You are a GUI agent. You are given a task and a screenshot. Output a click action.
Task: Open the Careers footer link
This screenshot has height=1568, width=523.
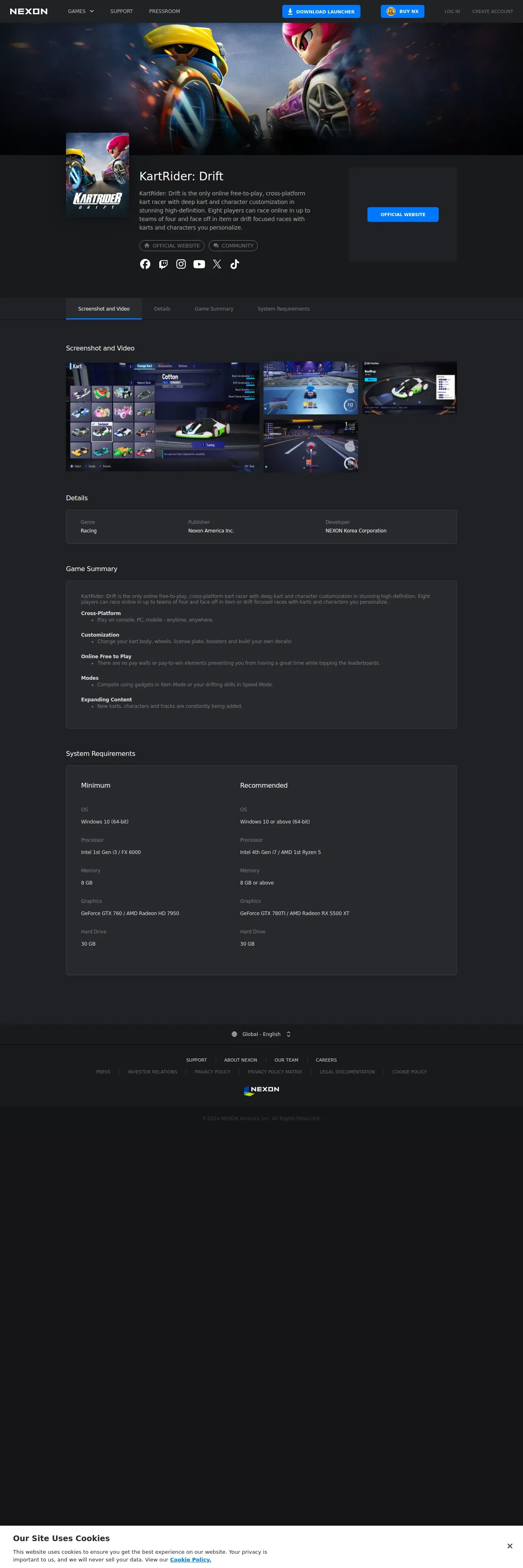326,1060
